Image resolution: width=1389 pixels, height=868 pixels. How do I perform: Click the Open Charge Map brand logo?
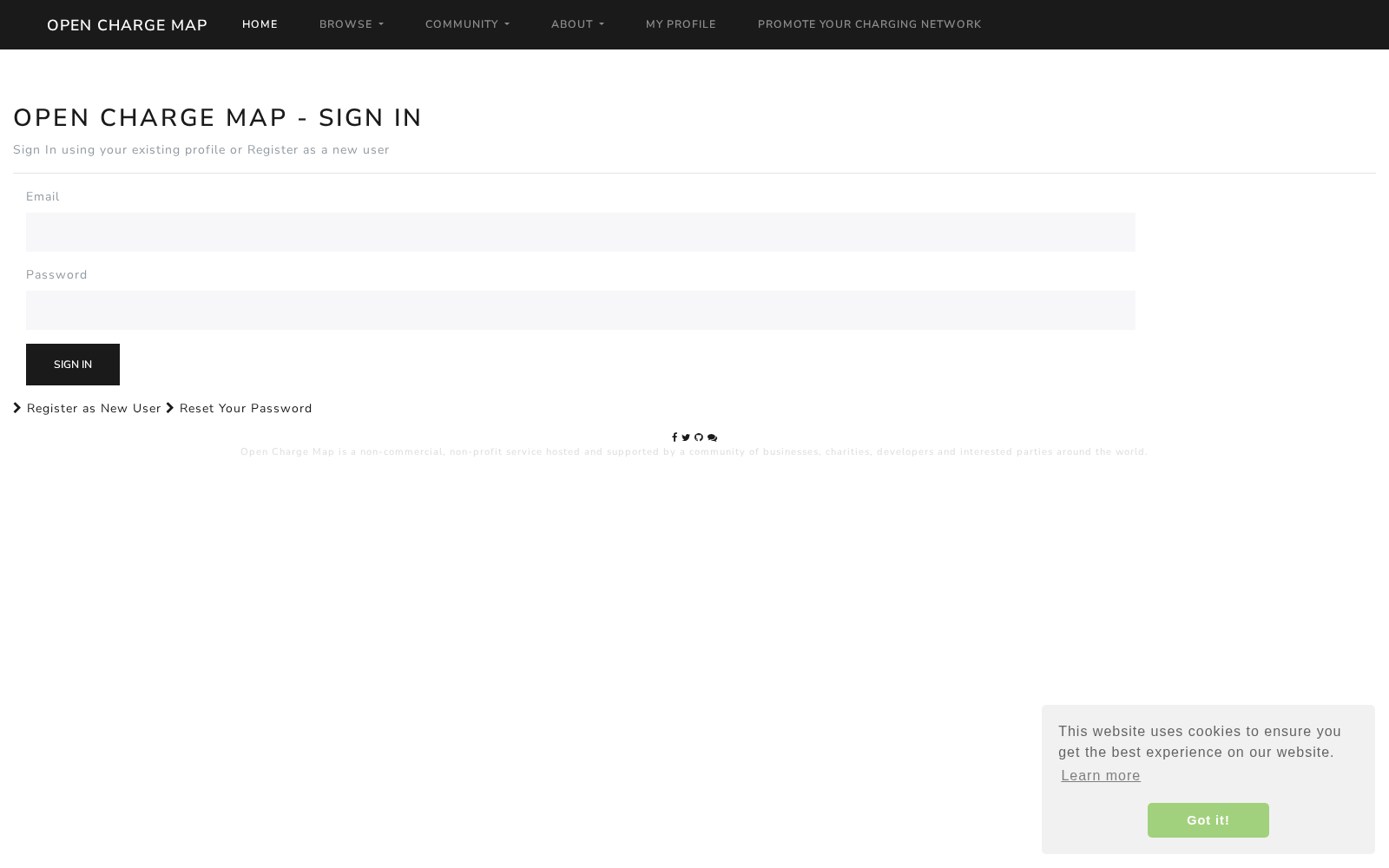(x=127, y=25)
